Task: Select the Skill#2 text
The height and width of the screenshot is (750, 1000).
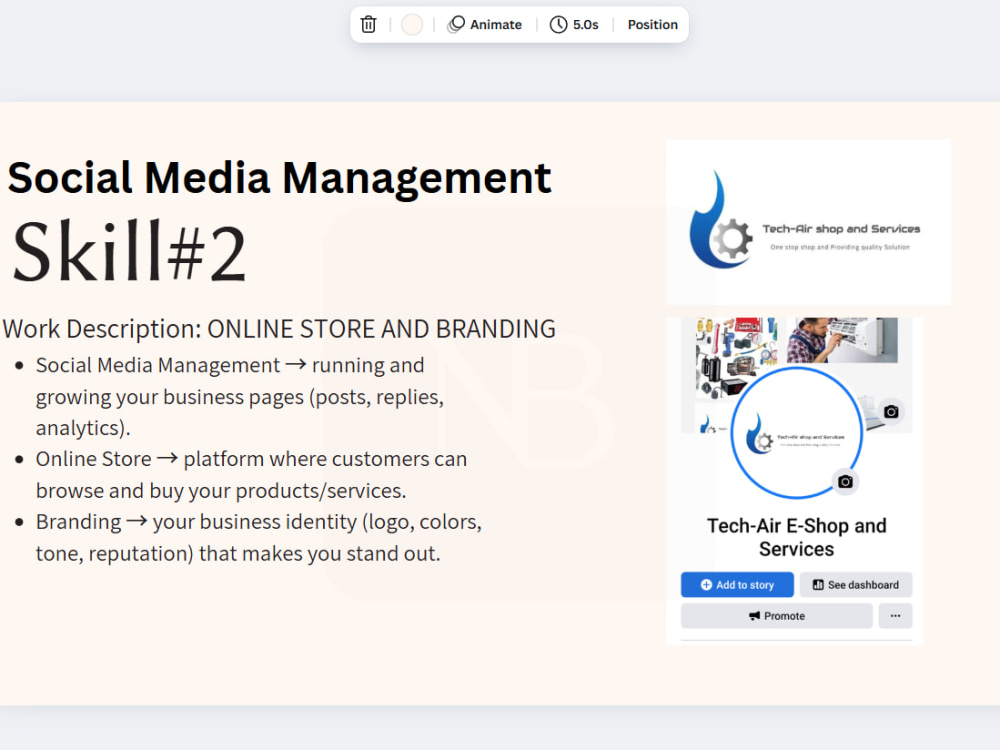Action: pyautogui.click(x=129, y=252)
